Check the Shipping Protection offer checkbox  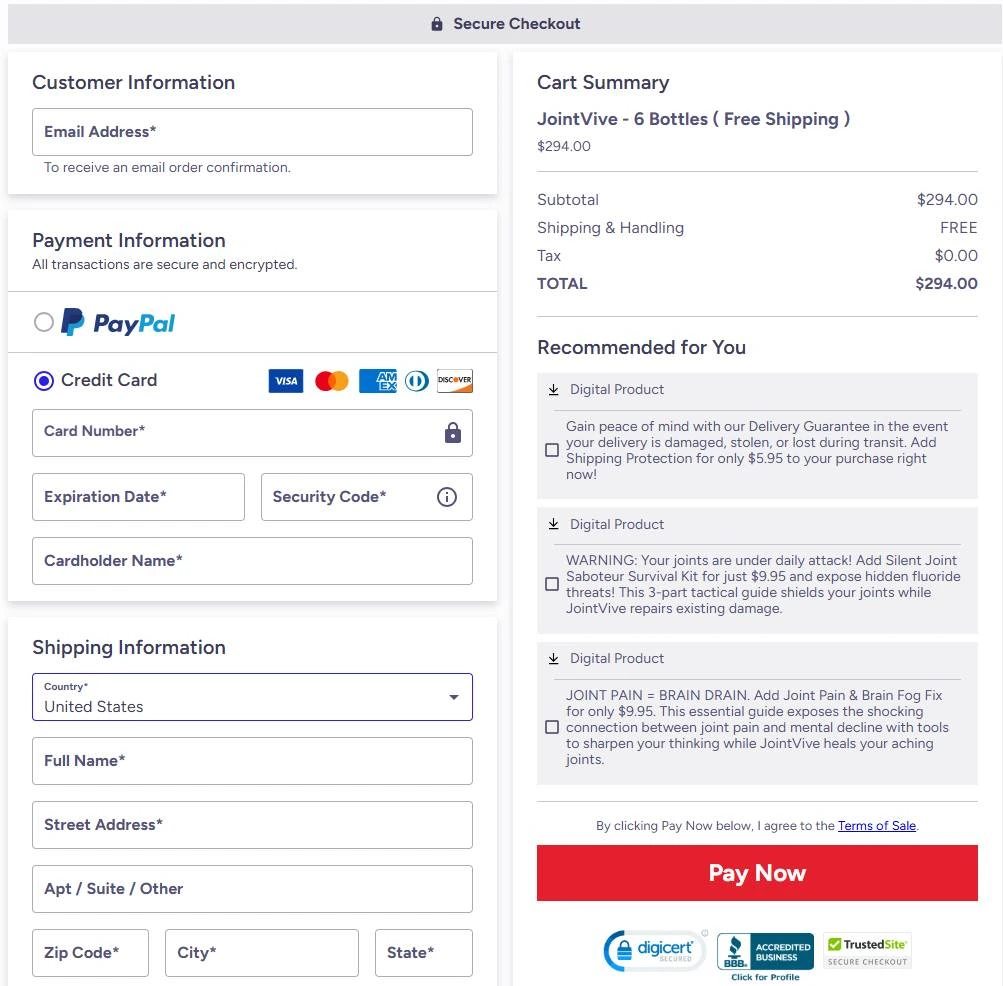pos(552,450)
